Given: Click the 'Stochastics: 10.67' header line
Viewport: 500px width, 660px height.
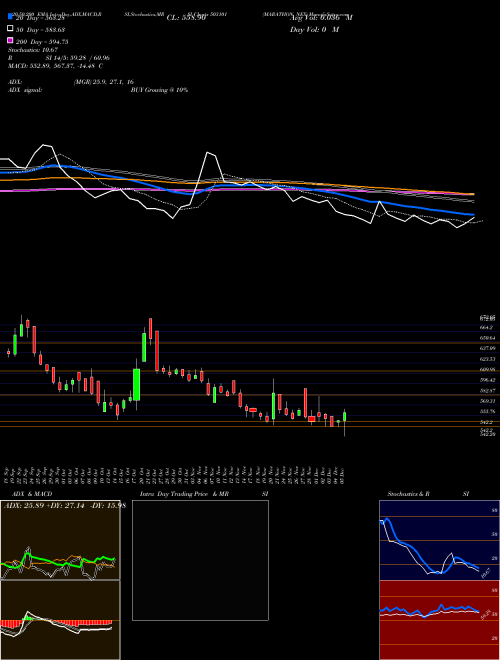Looking at the screenshot, I should (x=31, y=50).
